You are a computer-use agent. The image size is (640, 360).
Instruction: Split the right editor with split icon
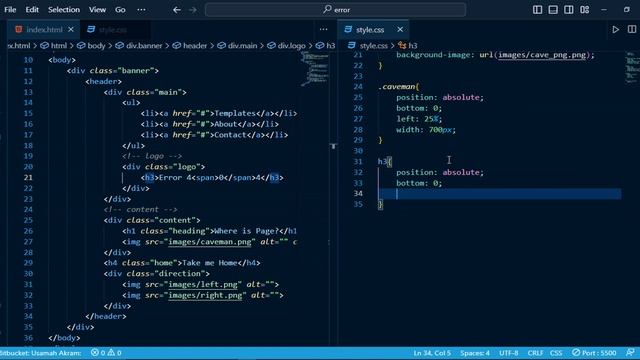631,29
